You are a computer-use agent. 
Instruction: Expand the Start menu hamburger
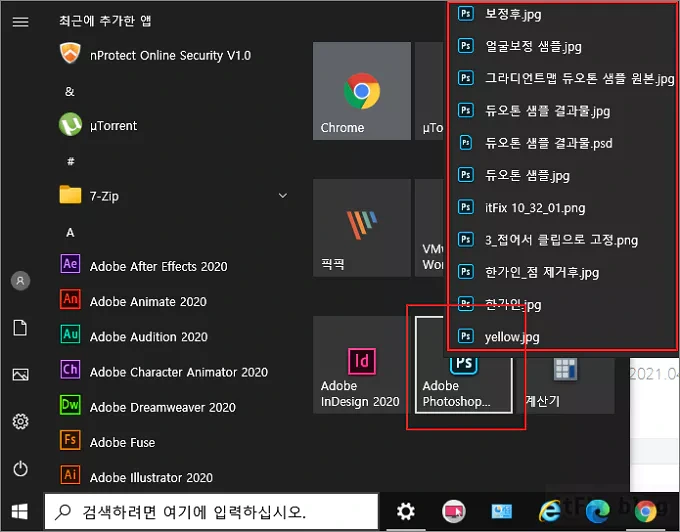click(x=20, y=21)
